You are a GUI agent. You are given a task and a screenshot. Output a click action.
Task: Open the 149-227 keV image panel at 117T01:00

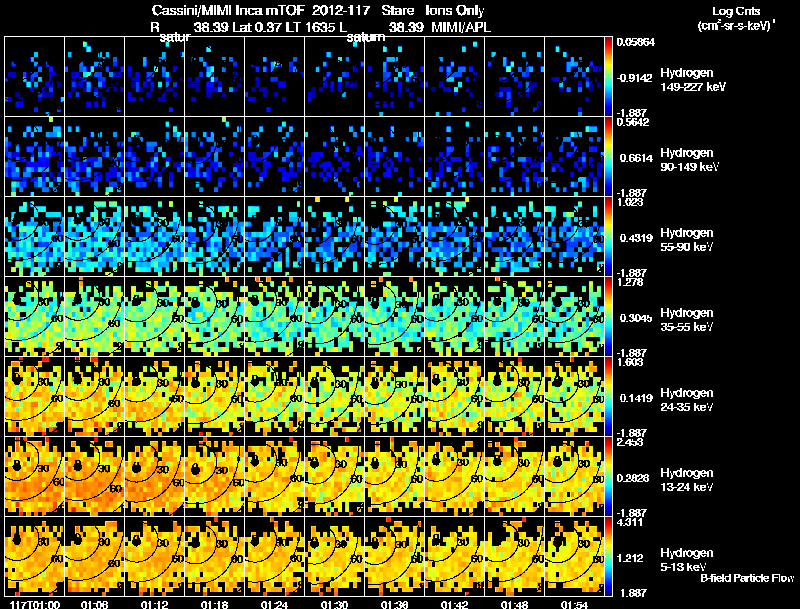(34, 77)
